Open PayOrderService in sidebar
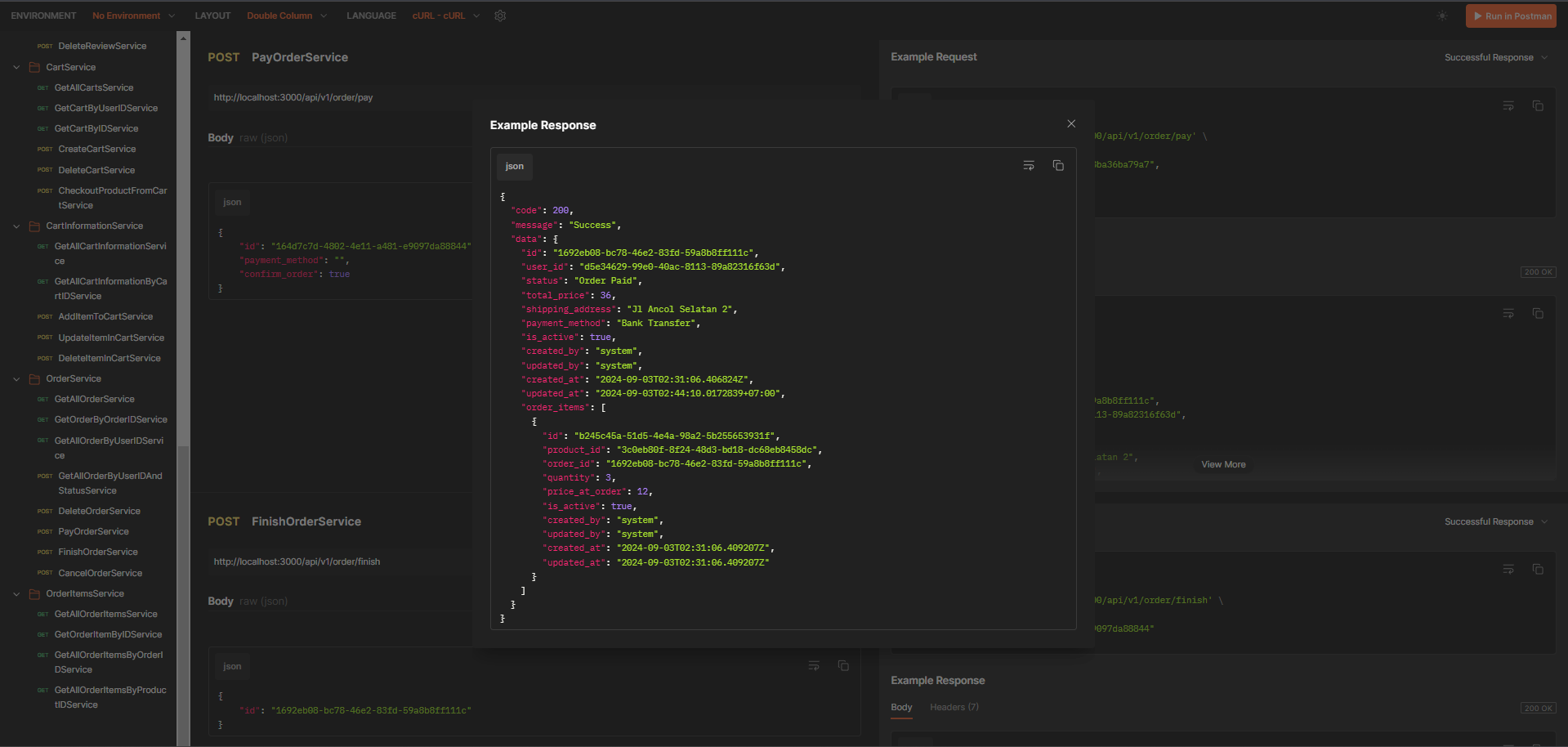This screenshot has height=747, width=1568. tap(93, 531)
